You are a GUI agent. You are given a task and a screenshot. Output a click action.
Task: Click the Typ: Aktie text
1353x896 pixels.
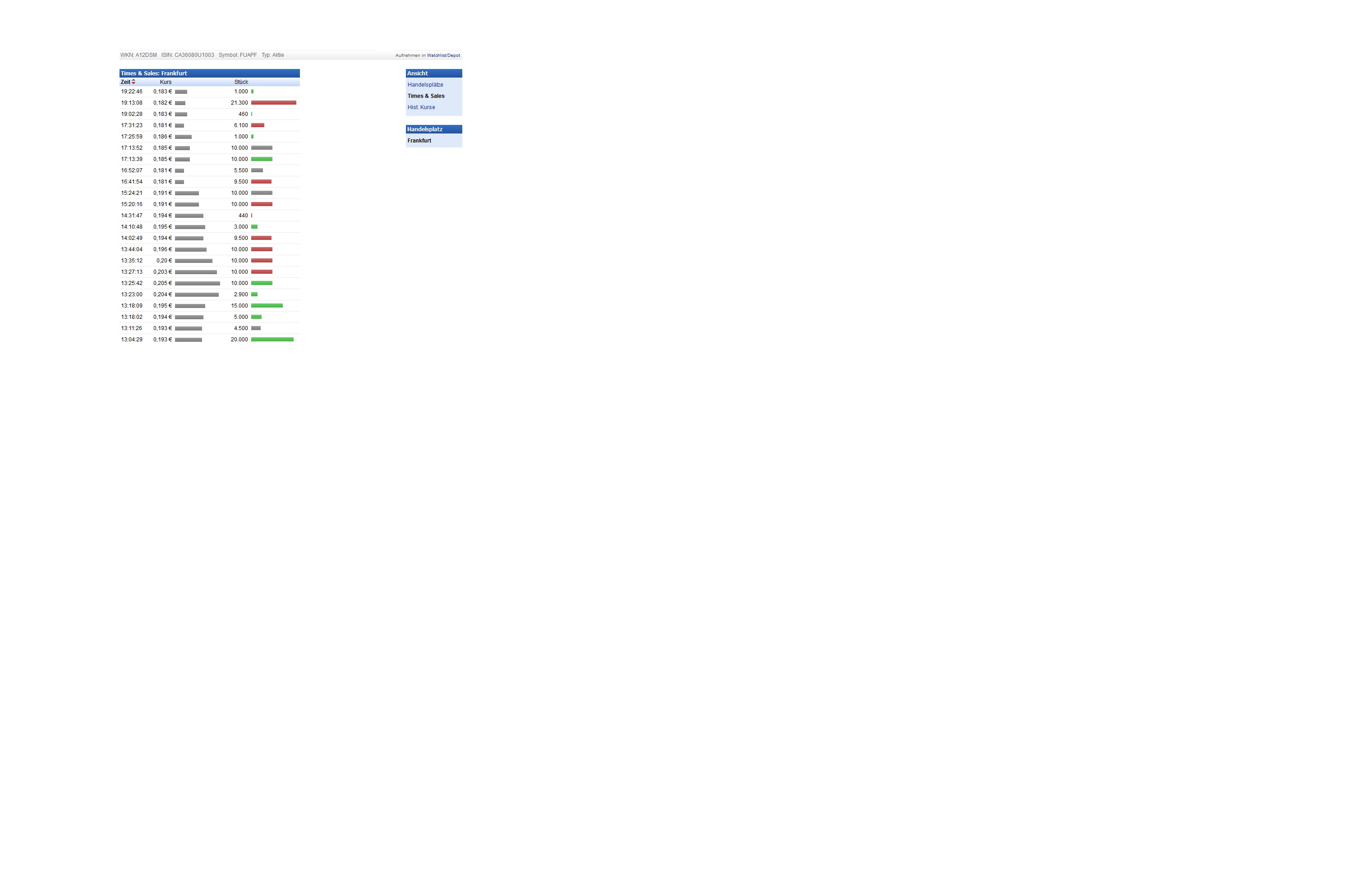272,55
